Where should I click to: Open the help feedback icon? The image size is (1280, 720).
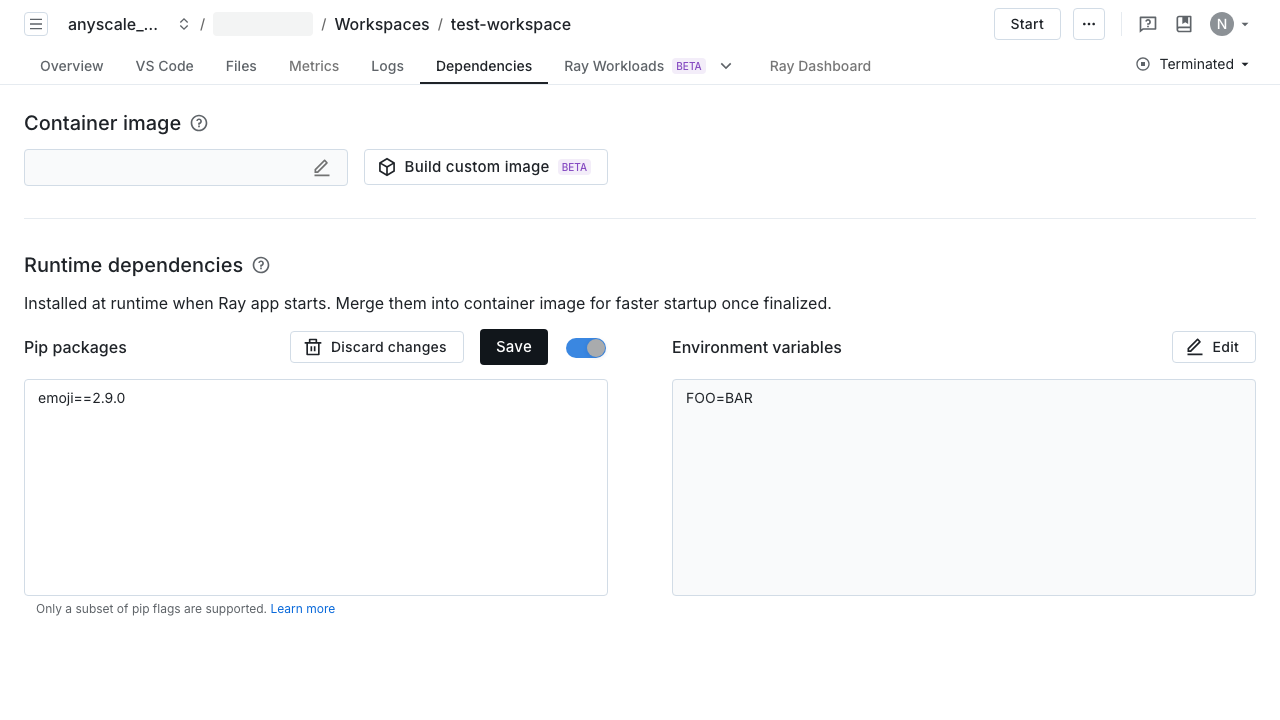click(x=1148, y=24)
